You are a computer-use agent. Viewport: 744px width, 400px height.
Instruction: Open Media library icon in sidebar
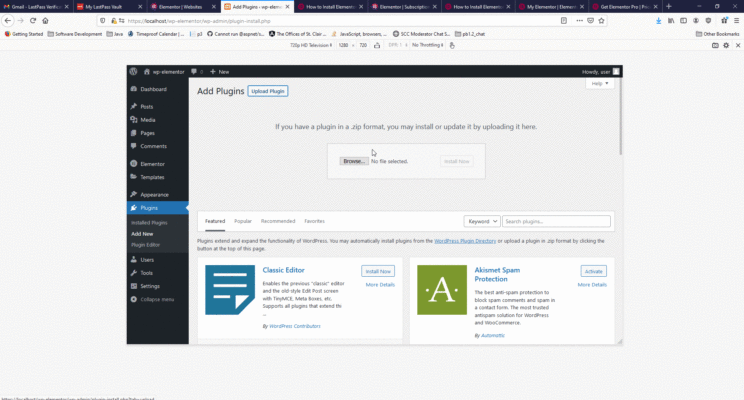coord(133,120)
